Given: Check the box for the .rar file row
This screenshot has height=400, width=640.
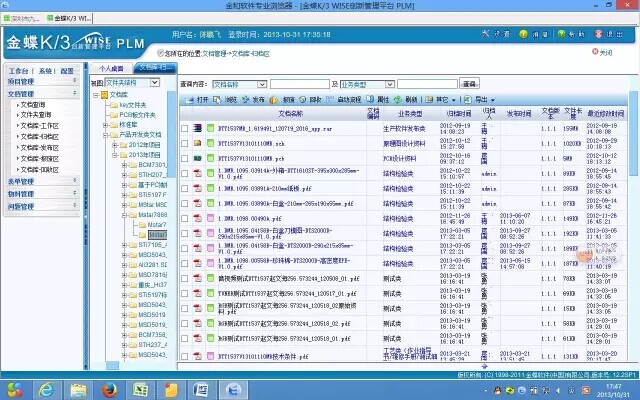Looking at the screenshot, I should (184, 129).
